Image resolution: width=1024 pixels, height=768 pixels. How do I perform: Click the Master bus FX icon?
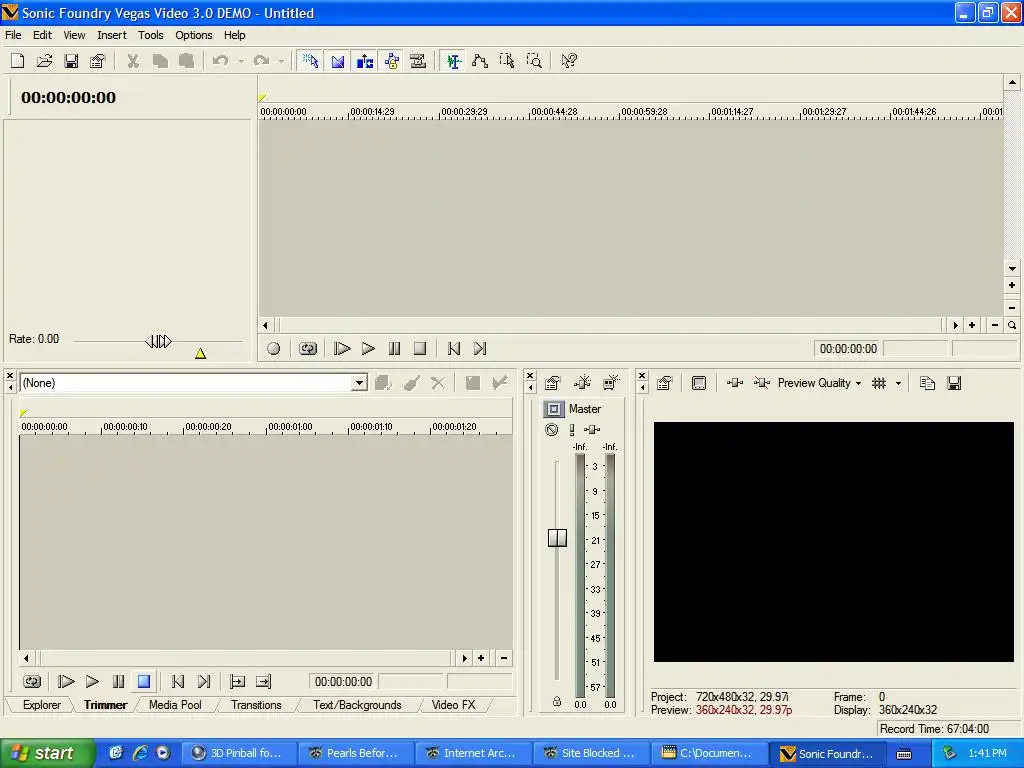click(592, 429)
